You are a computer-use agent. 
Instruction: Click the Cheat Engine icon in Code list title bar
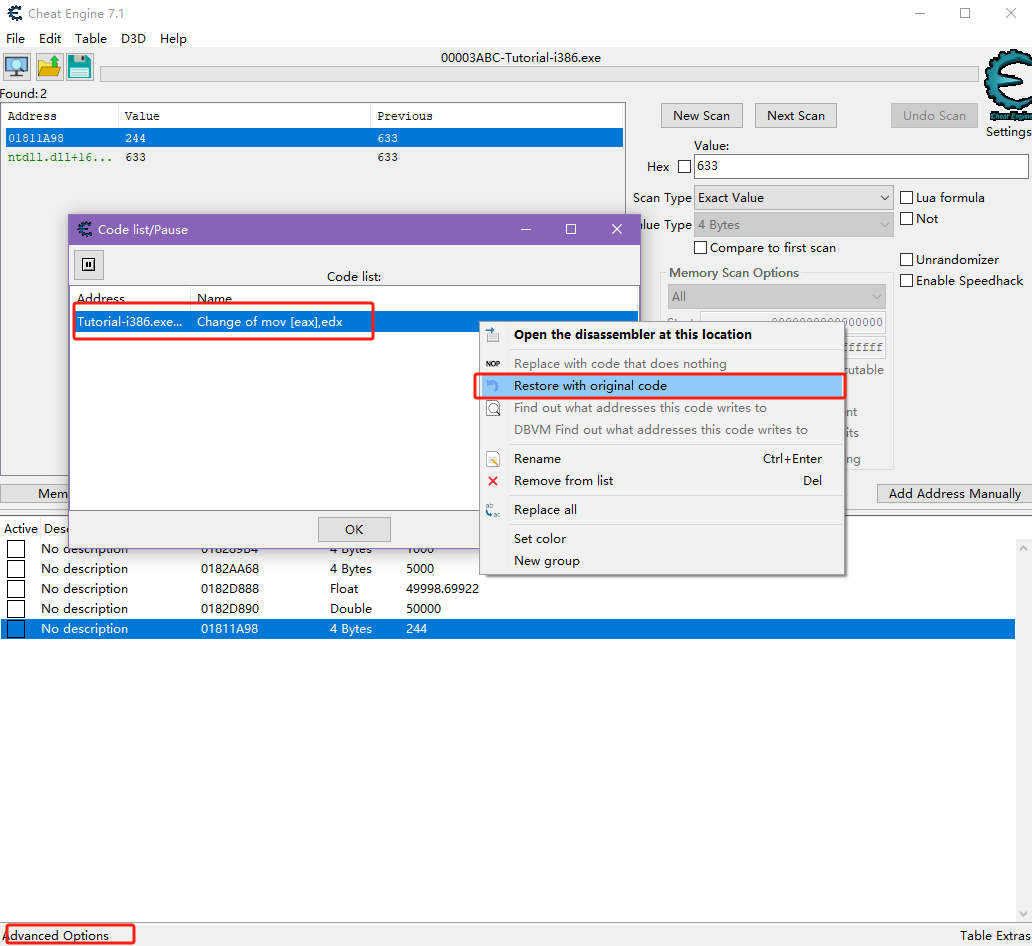85,229
